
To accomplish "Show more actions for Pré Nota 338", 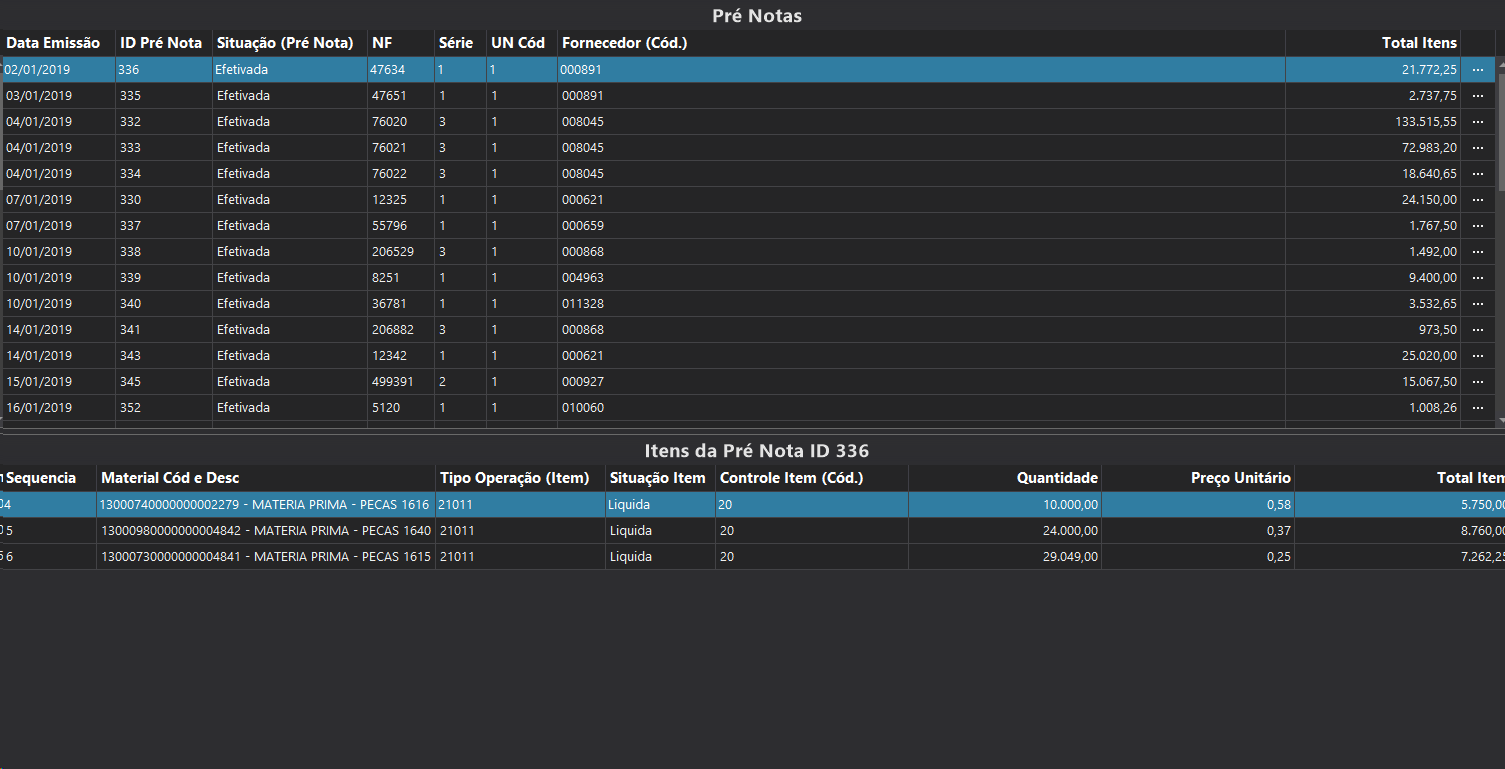I will coord(1478,252).
